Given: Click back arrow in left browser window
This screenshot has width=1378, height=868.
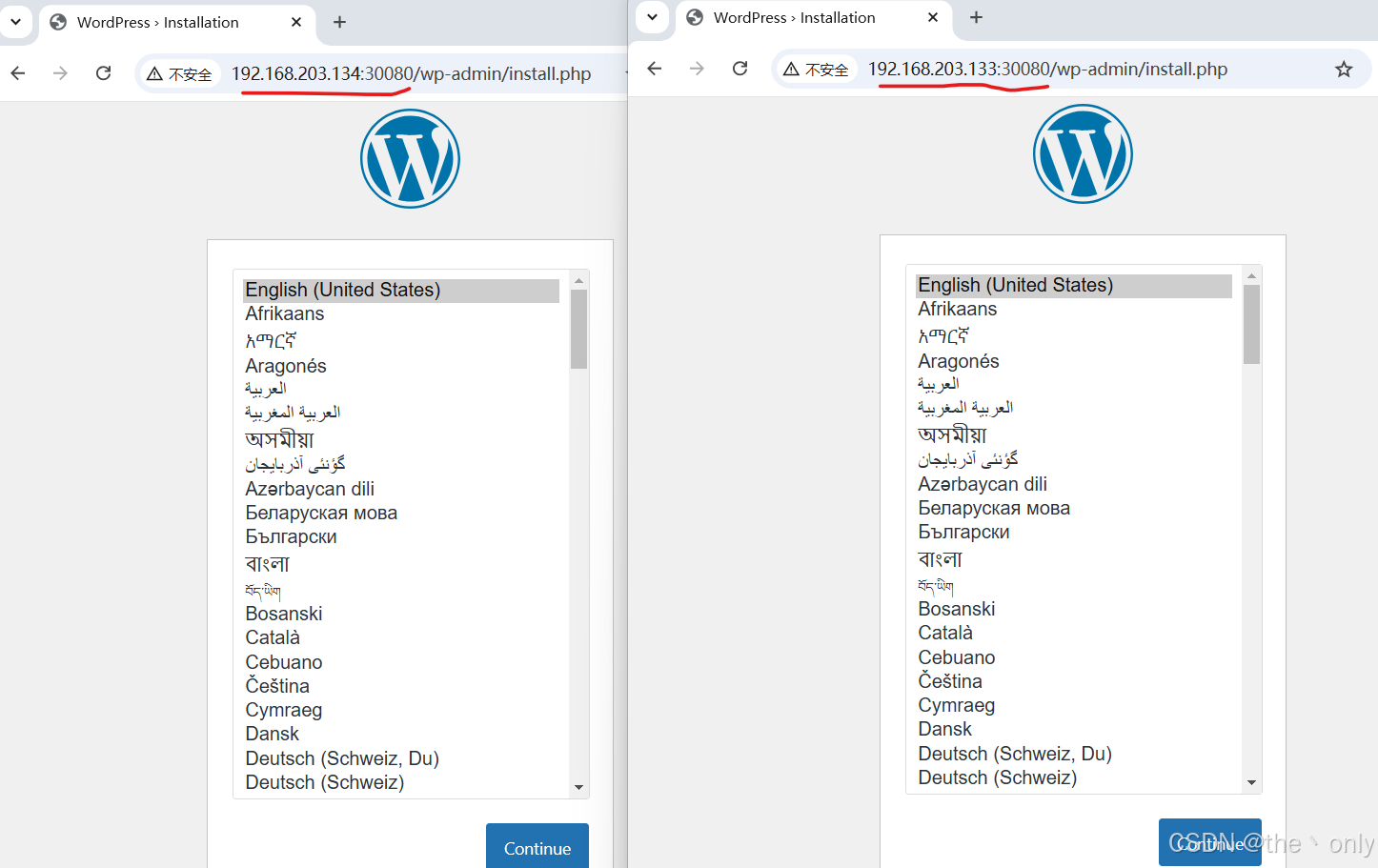Looking at the screenshot, I should coord(18,73).
